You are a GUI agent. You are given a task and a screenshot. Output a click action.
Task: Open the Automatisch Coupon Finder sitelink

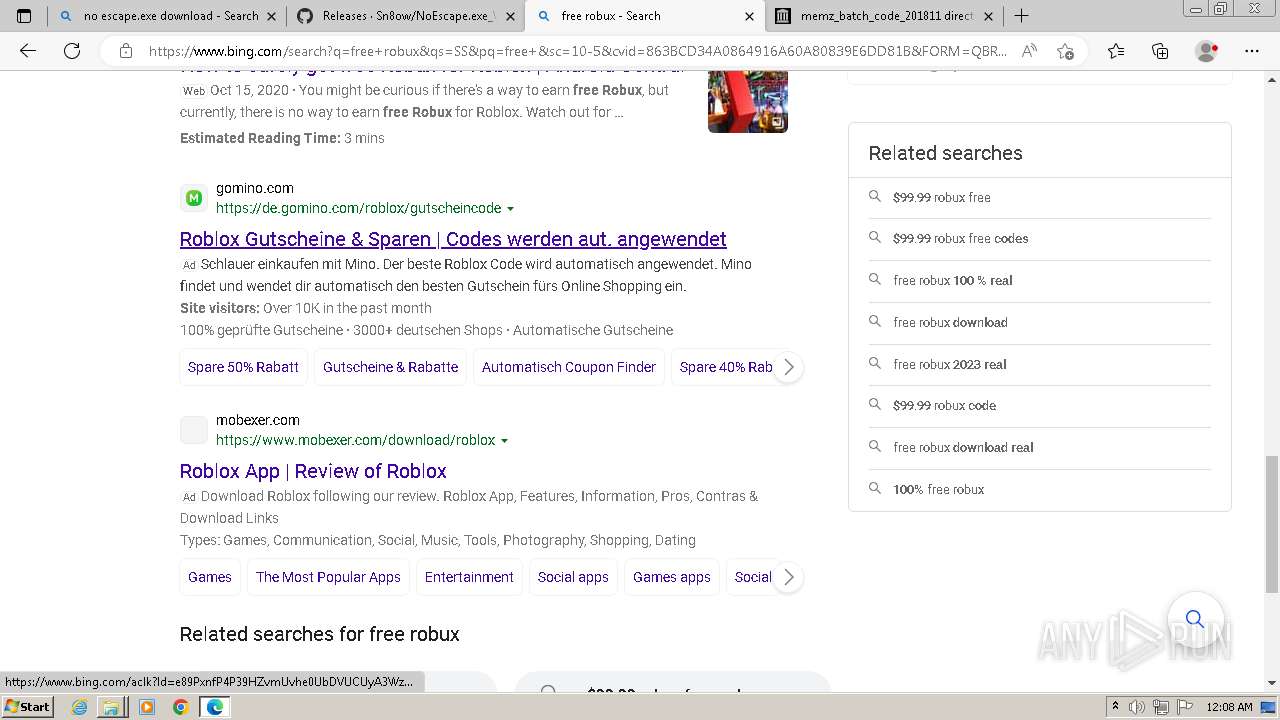569,367
